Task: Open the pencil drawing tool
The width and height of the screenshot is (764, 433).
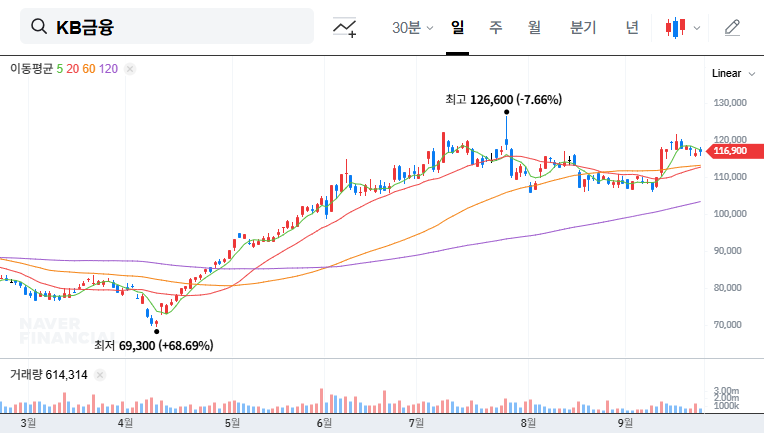Action: point(732,28)
